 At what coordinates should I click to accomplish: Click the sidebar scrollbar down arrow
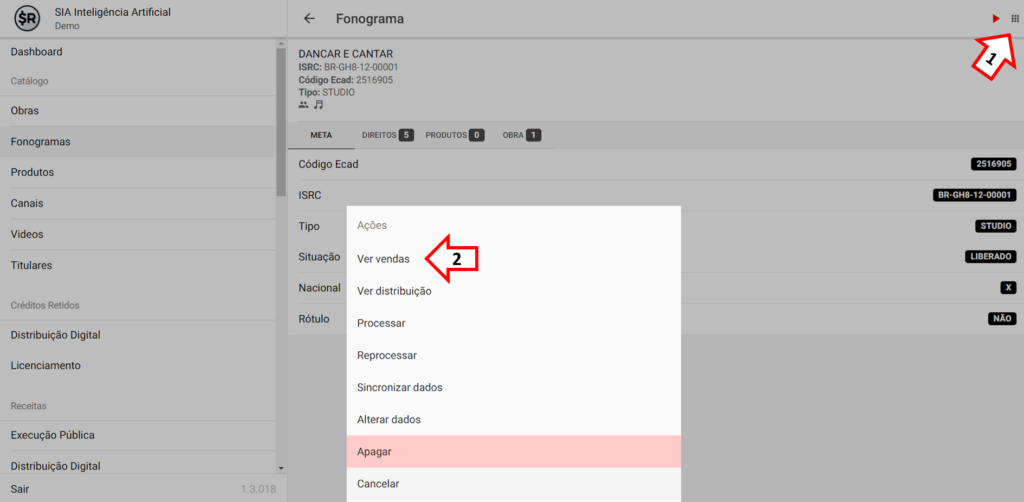pos(281,467)
